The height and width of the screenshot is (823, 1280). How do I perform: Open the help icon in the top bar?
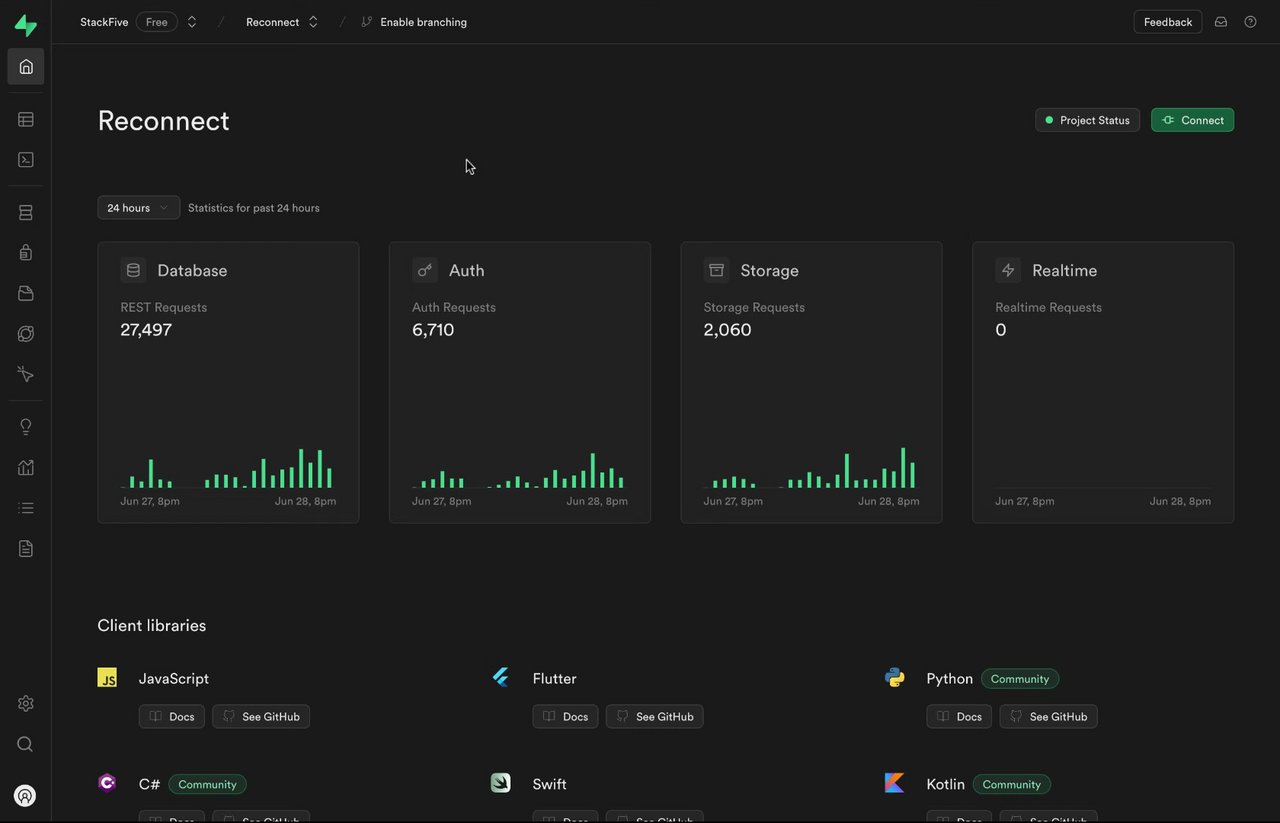tap(1250, 22)
